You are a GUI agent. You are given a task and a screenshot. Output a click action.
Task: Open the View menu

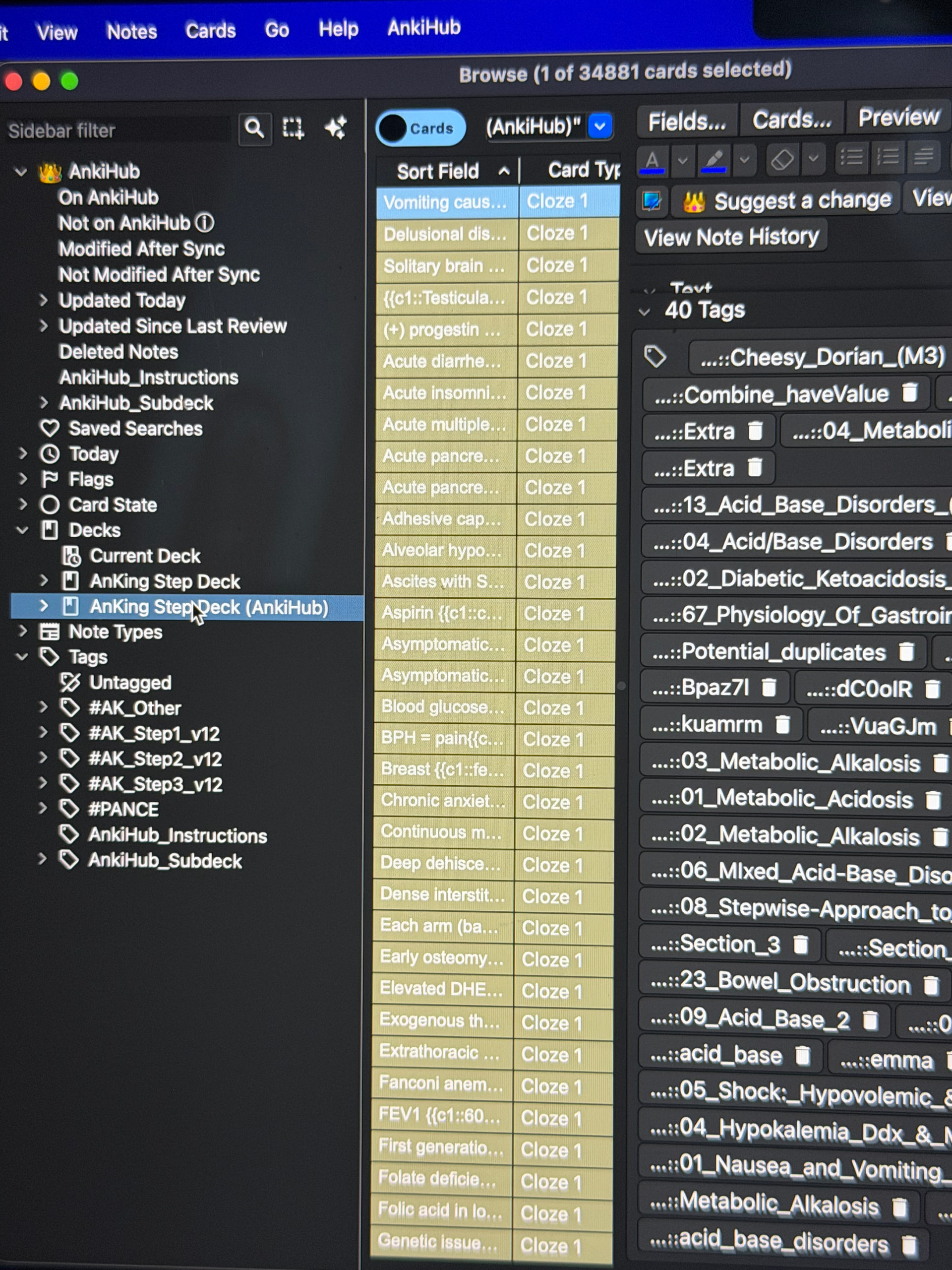point(57,32)
